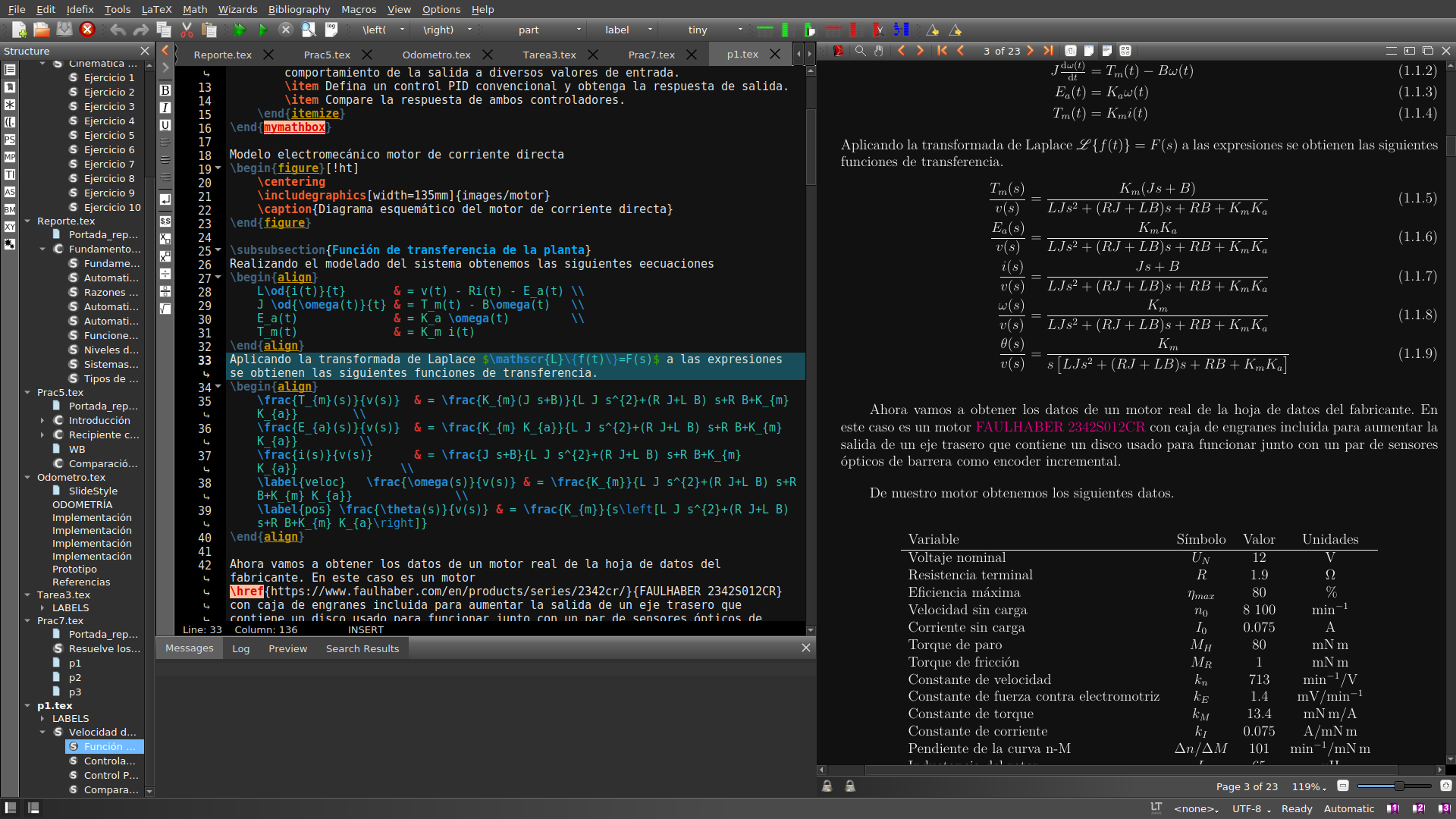Close the Messages panel
This screenshot has width=1456, height=819.
pyautogui.click(x=806, y=648)
